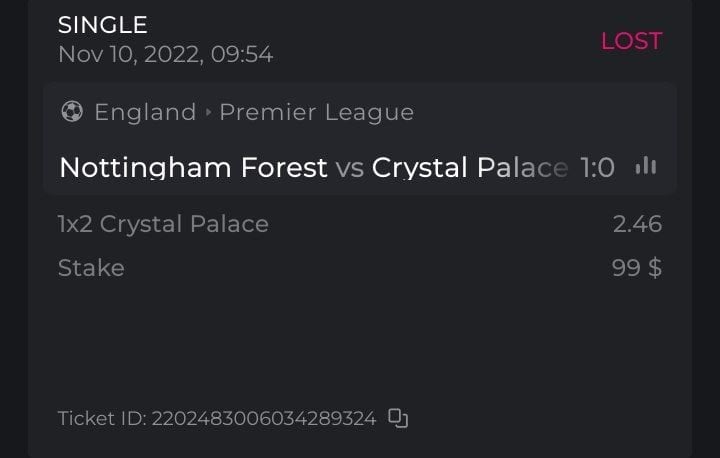Click the empty space below the Stake row

[360, 340]
